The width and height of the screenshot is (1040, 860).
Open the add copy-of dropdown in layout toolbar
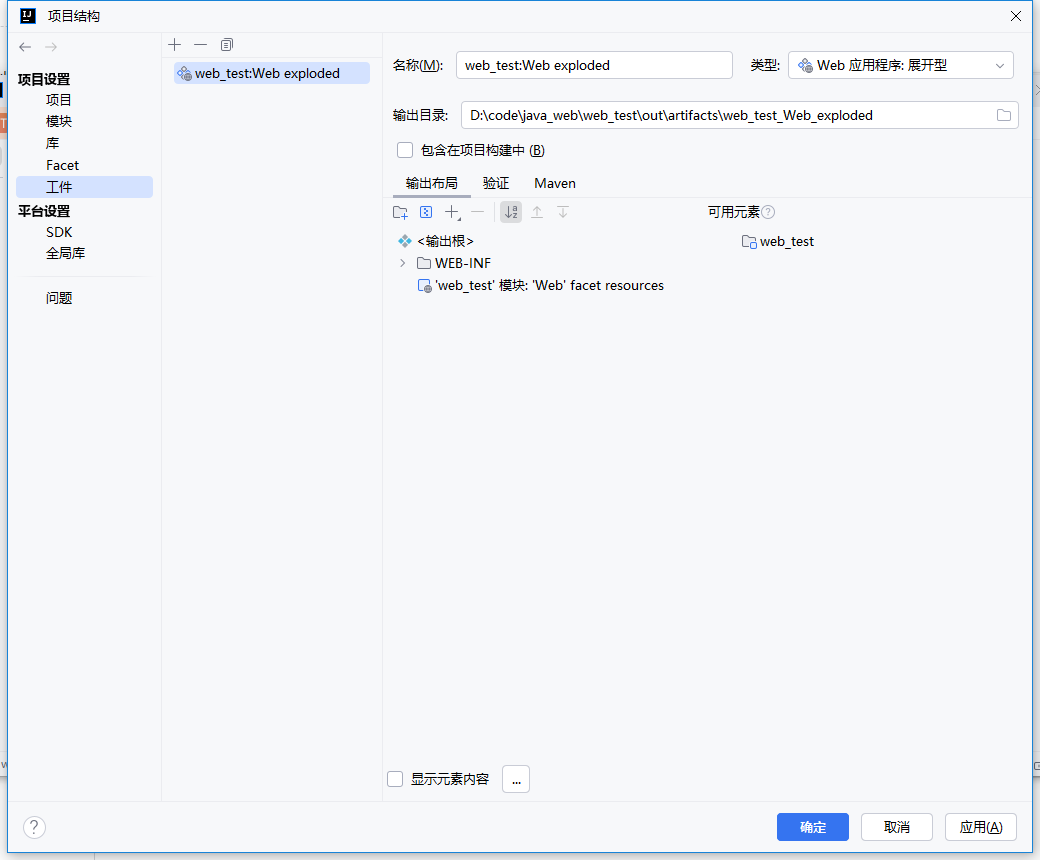[x=452, y=212]
